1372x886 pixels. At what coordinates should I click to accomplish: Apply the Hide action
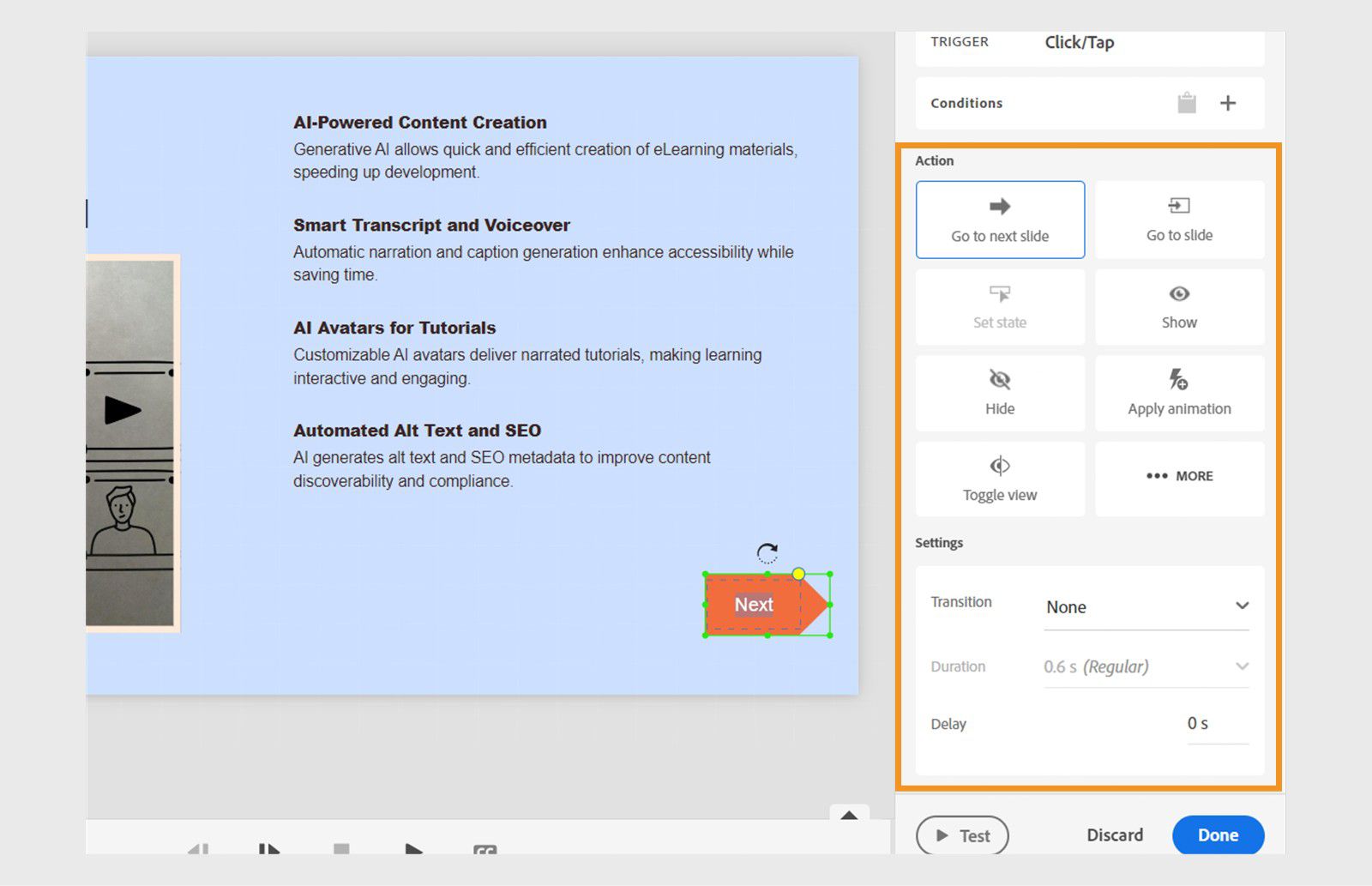pos(1000,393)
